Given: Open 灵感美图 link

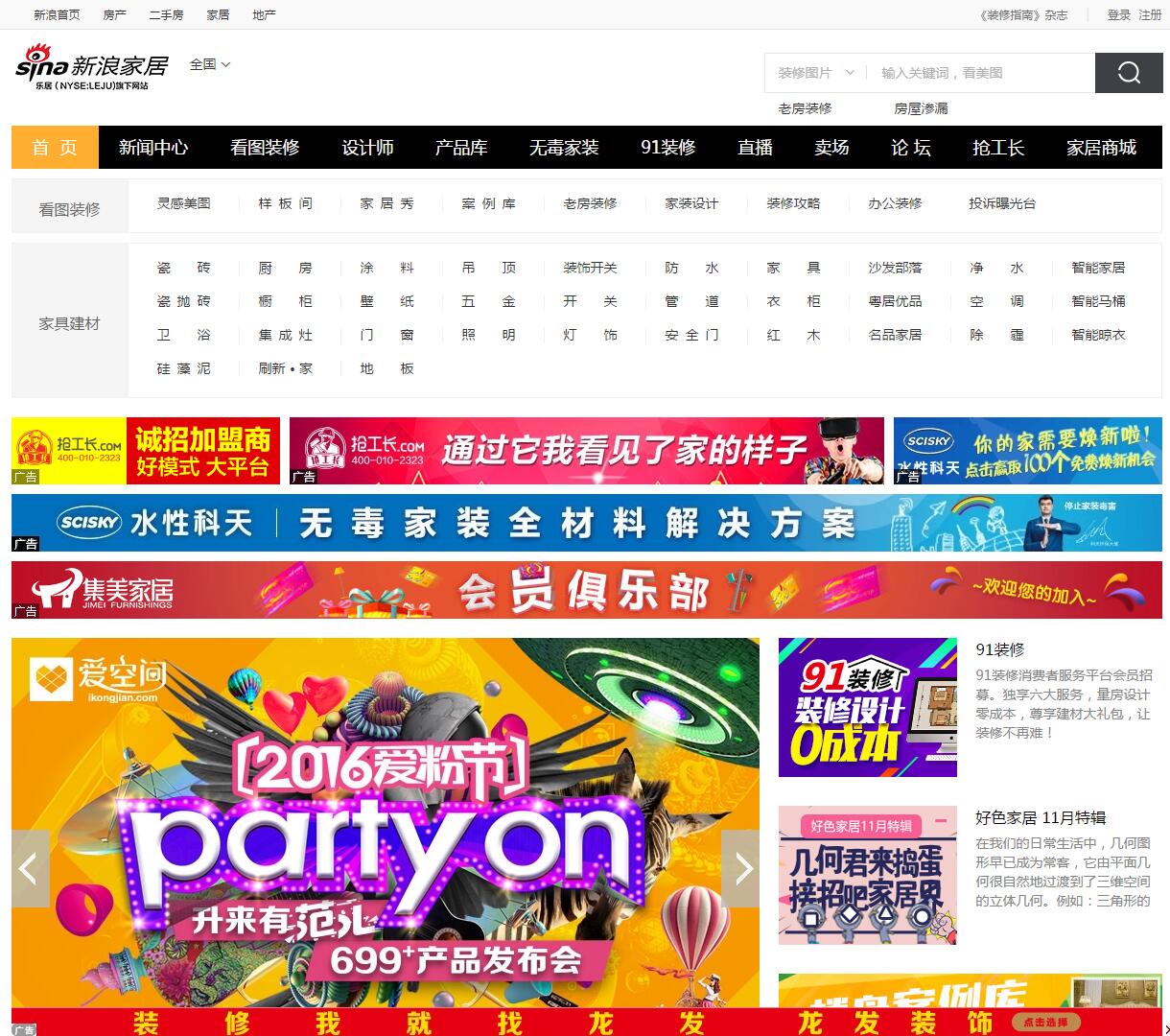Looking at the screenshot, I should click(x=183, y=203).
